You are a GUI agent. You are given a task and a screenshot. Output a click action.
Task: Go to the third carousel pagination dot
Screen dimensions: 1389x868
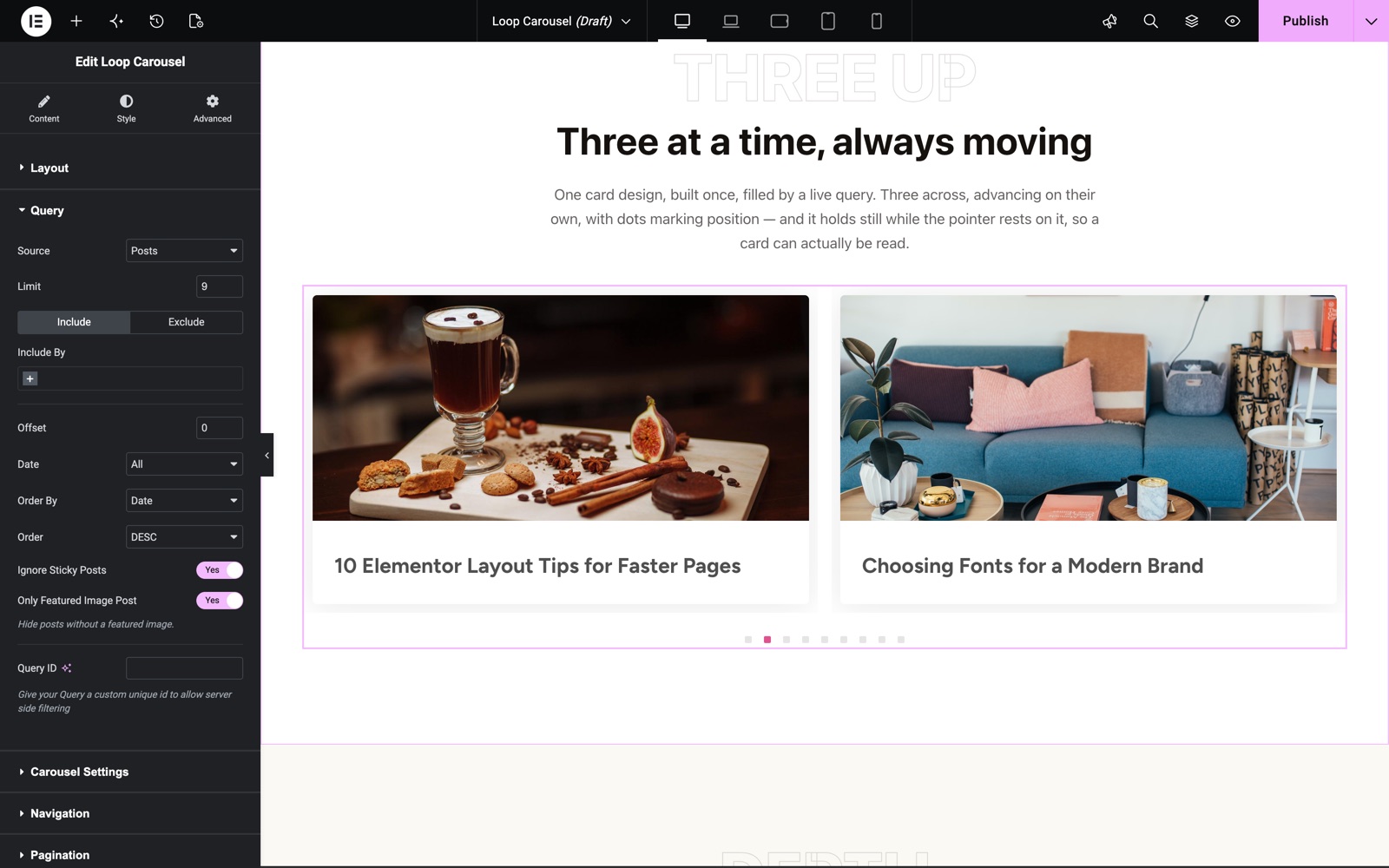tap(787, 640)
